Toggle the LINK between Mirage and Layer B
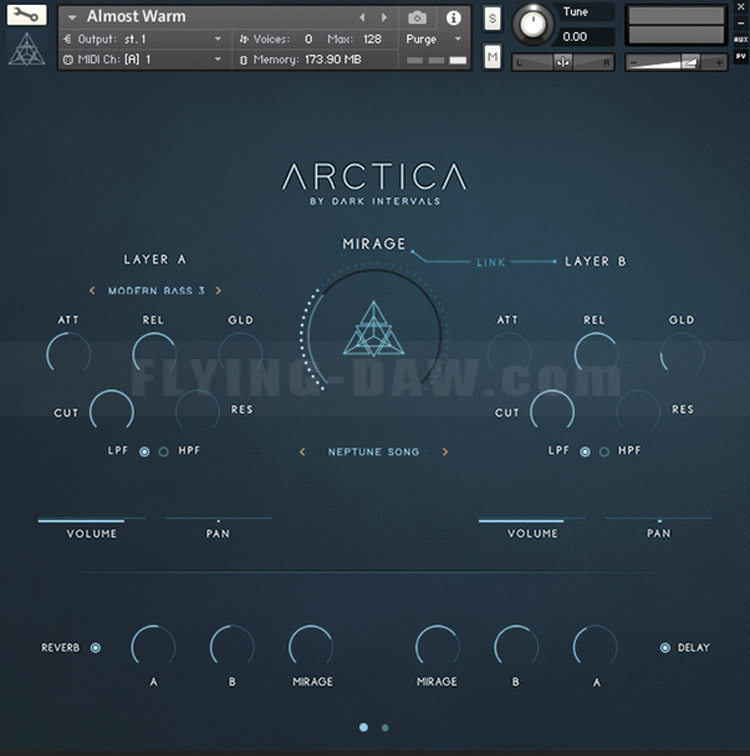This screenshot has height=756, width=750. point(491,262)
